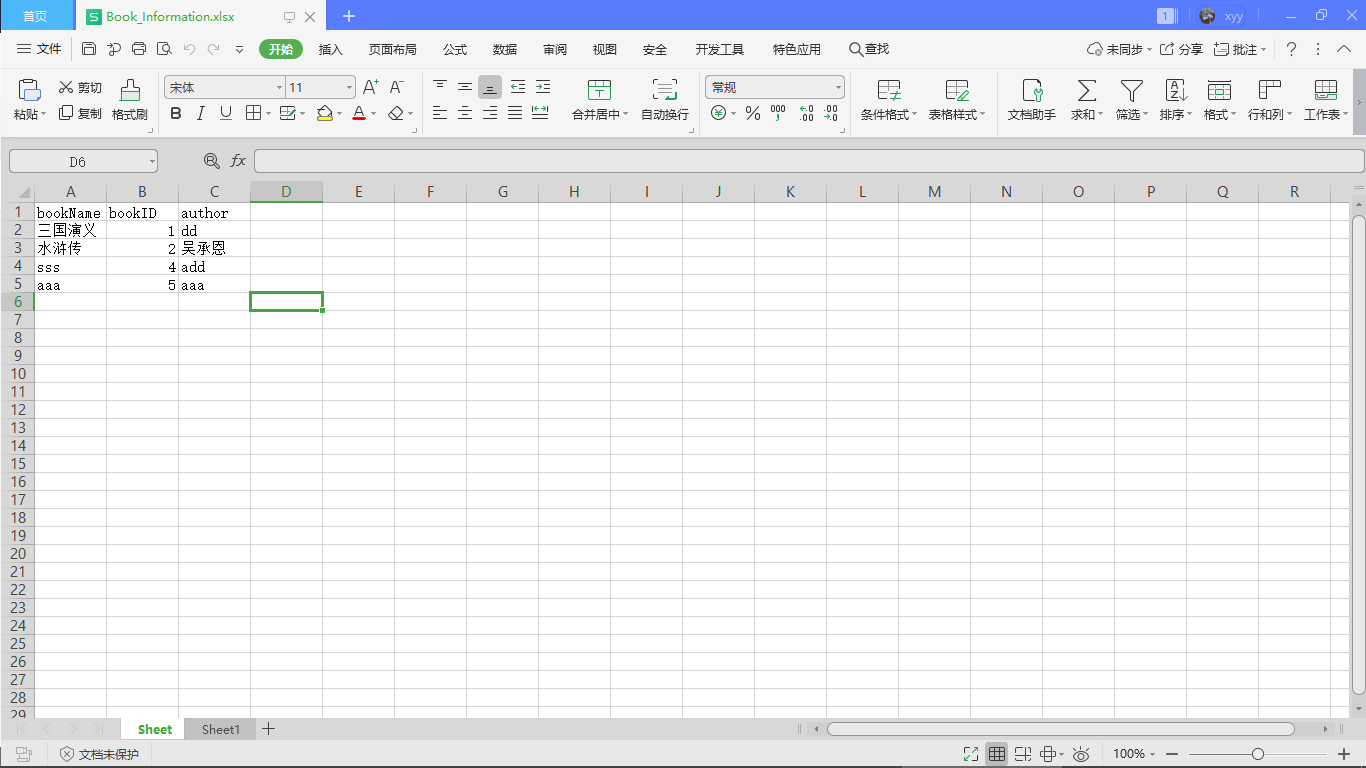The width and height of the screenshot is (1366, 768).
Task: Open the fill color bucket dropdown
Action: pyautogui.click(x=339, y=115)
